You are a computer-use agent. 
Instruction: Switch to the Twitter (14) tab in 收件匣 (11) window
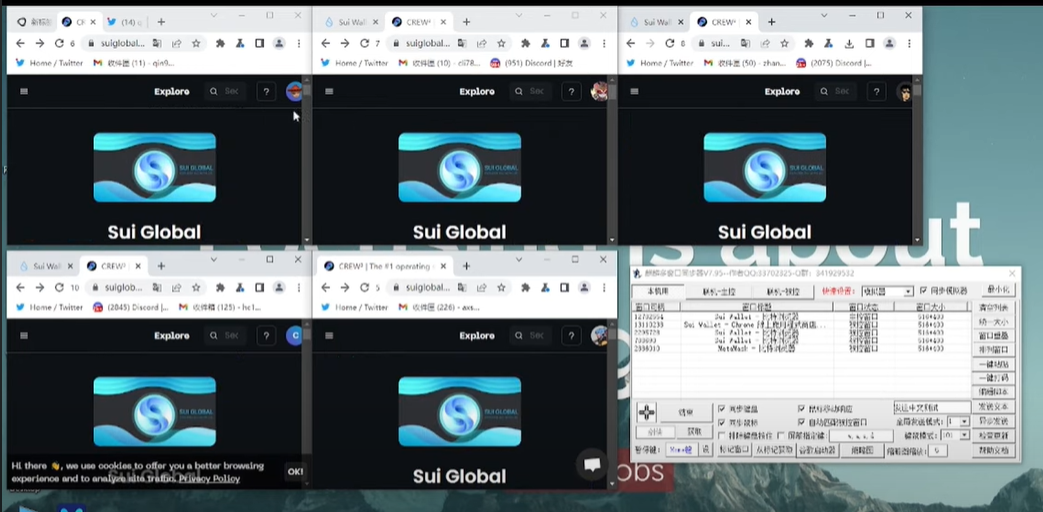[126, 22]
